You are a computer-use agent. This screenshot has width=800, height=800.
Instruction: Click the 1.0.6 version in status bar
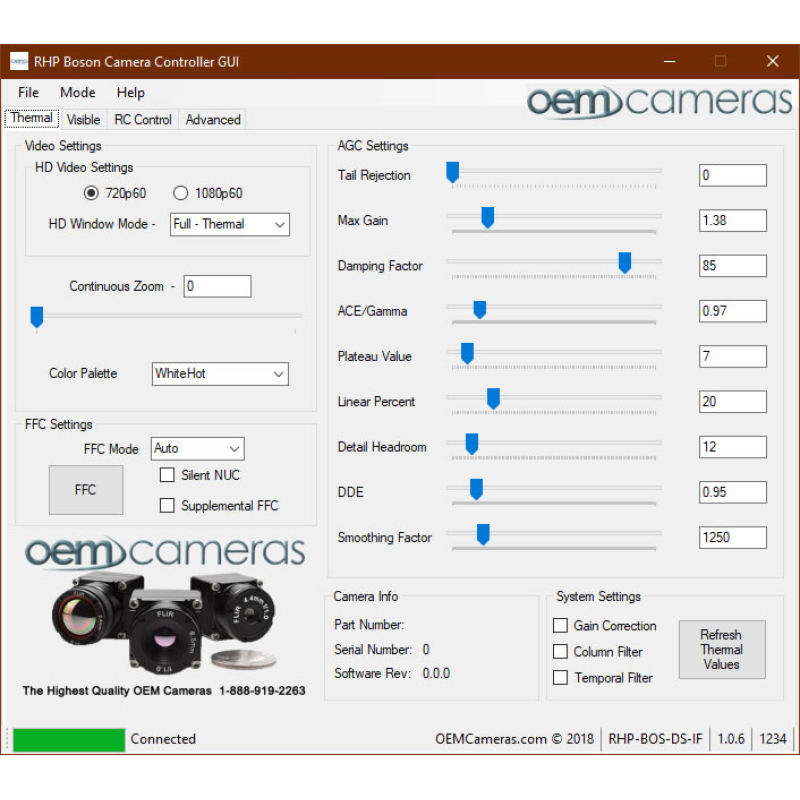tap(731, 739)
